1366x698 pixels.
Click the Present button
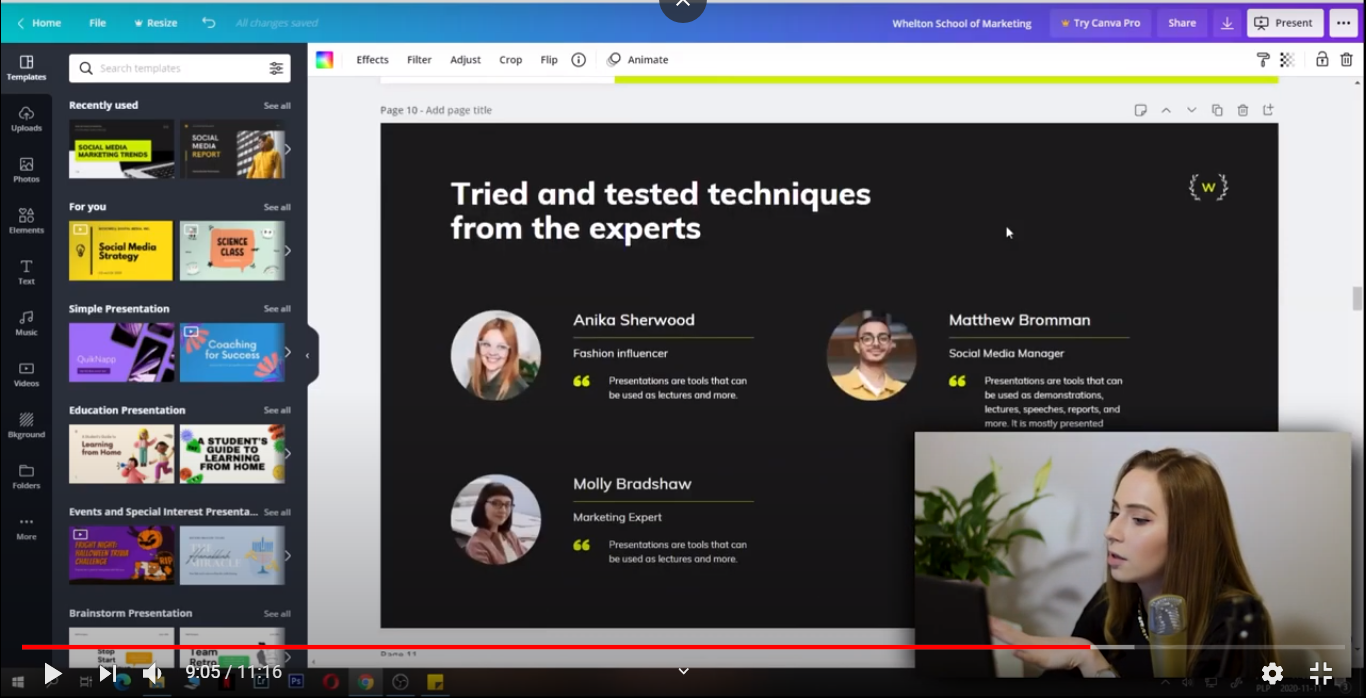[x=1285, y=23]
